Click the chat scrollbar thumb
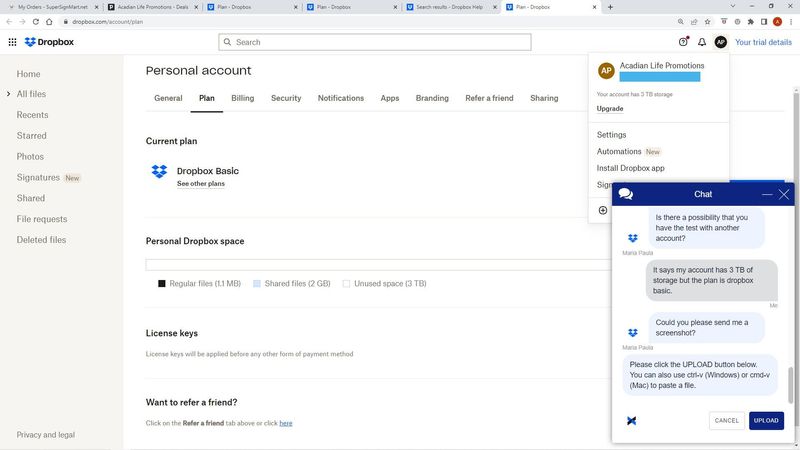 coord(791,385)
